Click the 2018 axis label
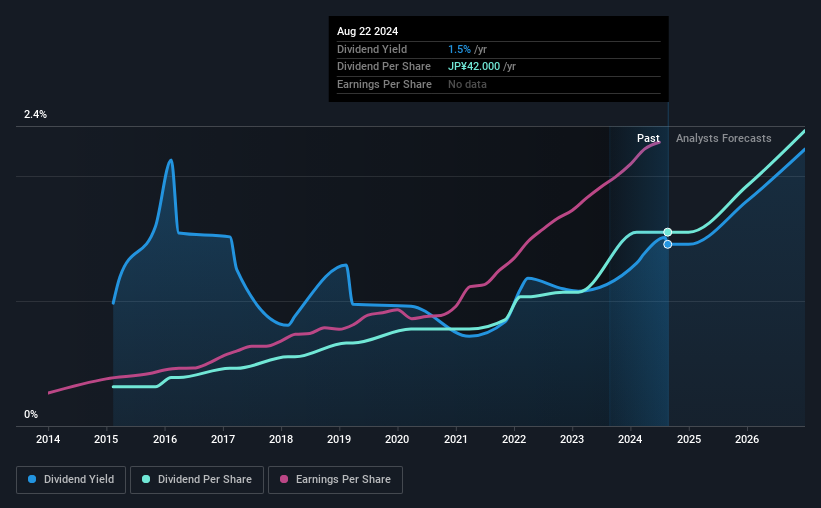Image resolution: width=821 pixels, height=508 pixels. (281, 439)
